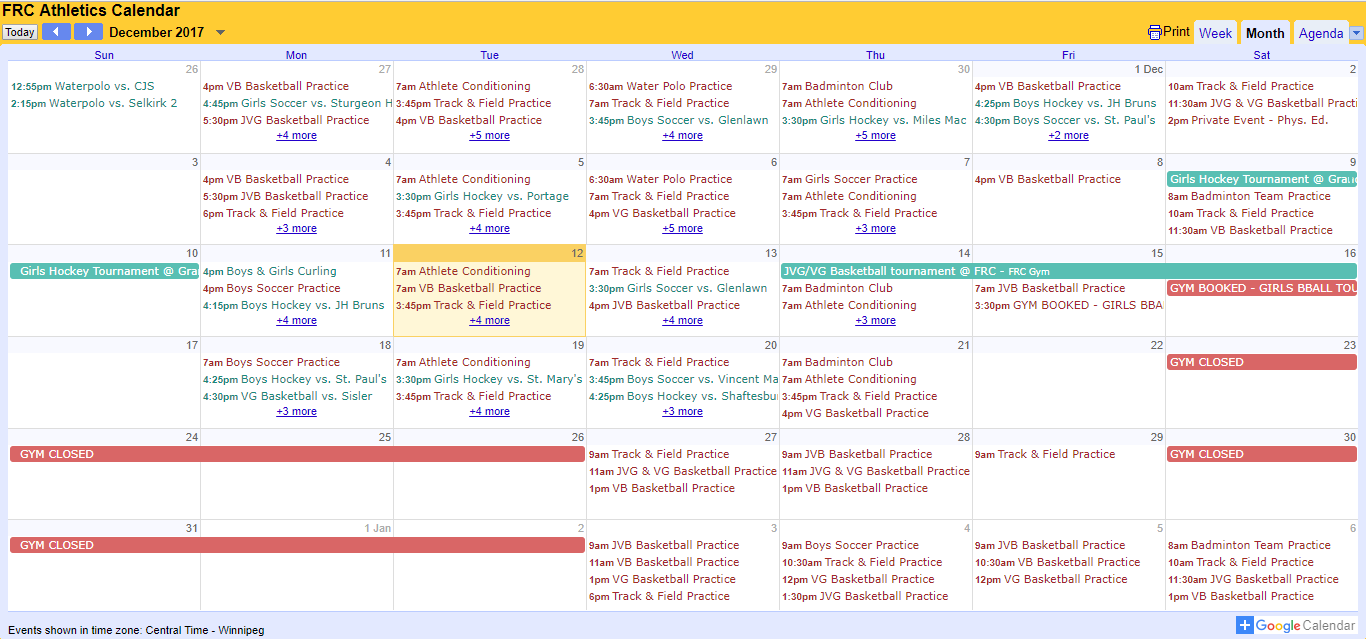Open Girls Hockey Tournament event on December 10

105,271
